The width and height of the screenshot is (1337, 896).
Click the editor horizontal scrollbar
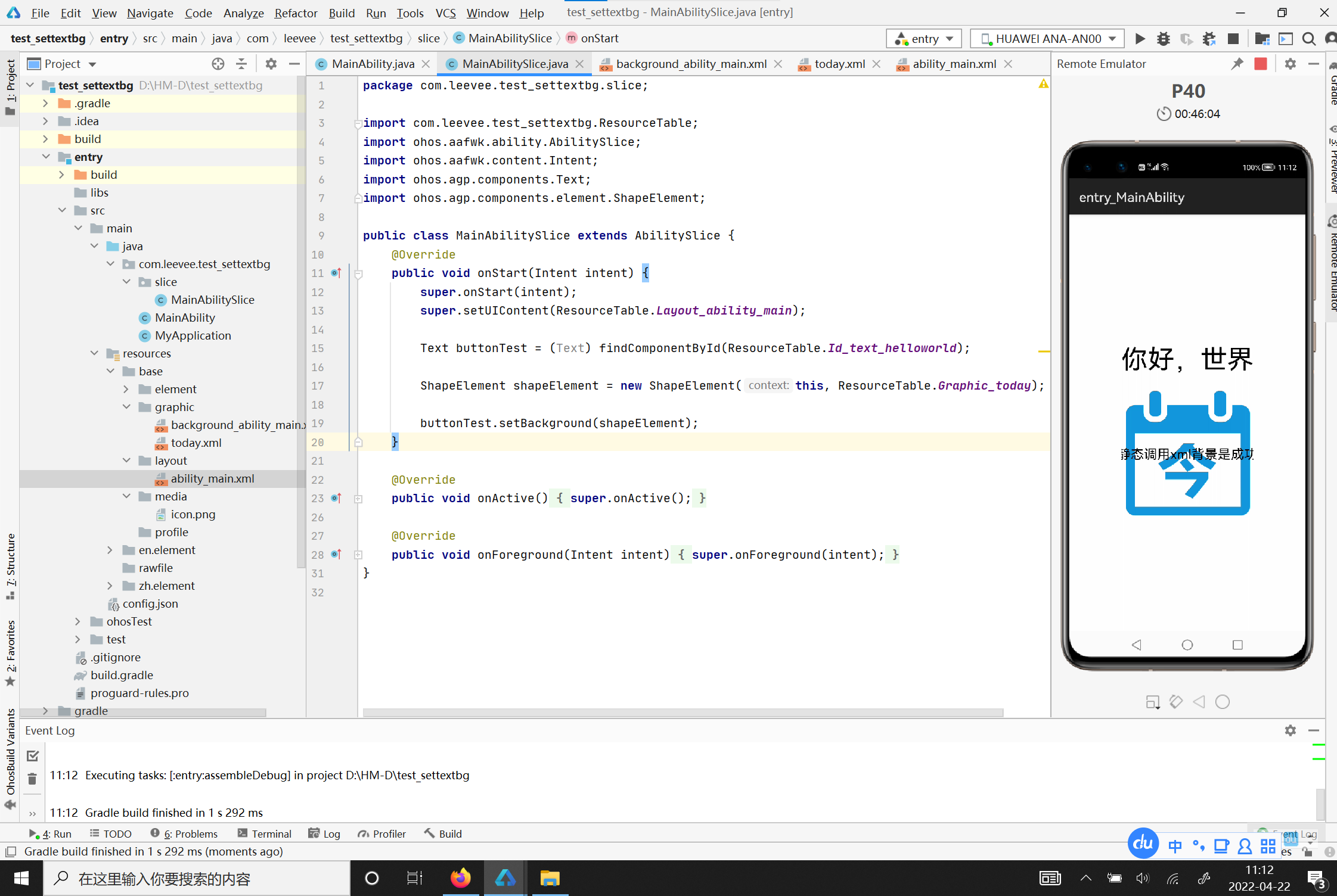[683, 713]
